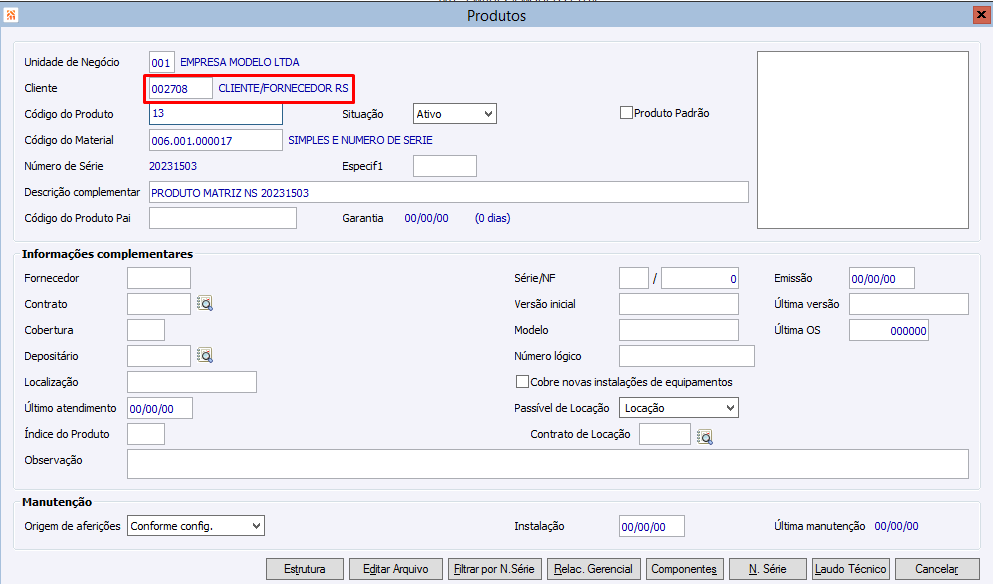
Task: Click the Descrição complementar text field
Action: [x=448, y=193]
